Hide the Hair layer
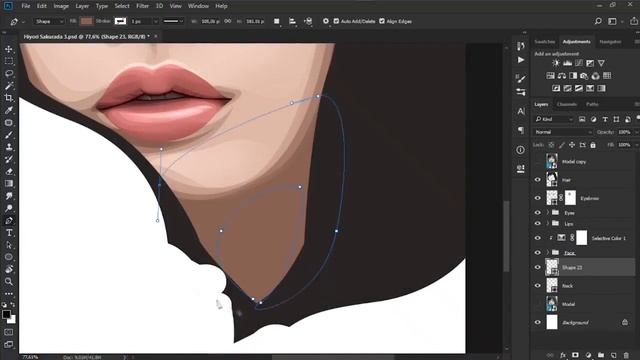This screenshot has height=360, width=640. (x=538, y=180)
